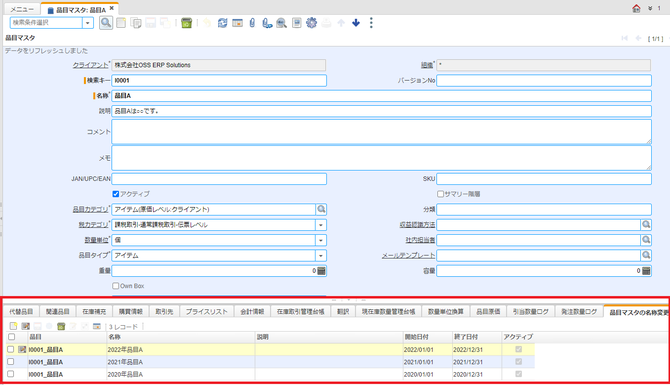Viewport: 670px width, 385px height.
Task: Click the JAN/UPC/EAN input field
Action: coord(219,179)
